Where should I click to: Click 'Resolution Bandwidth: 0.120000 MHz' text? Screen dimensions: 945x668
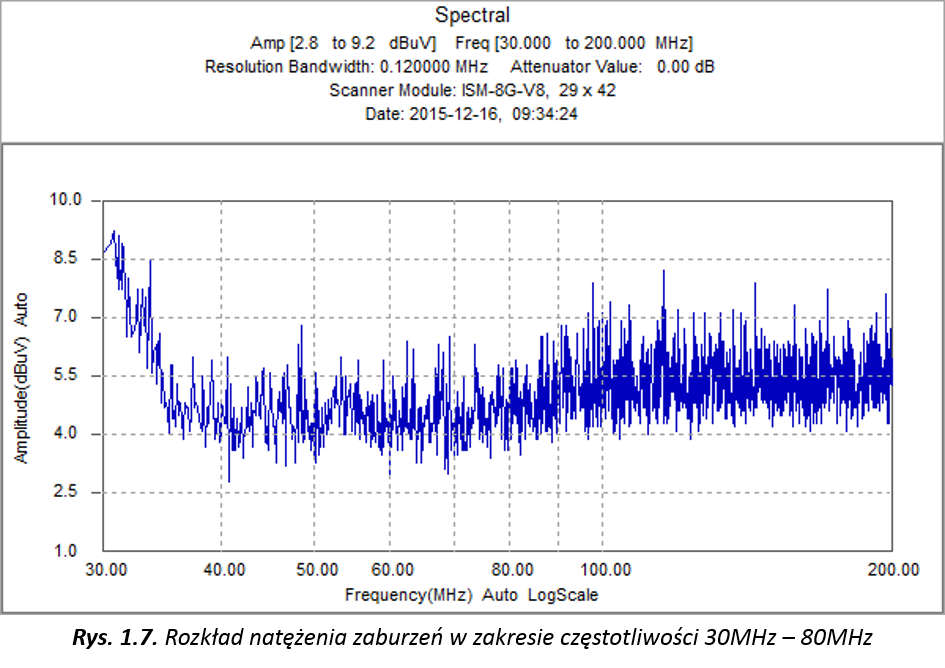[x=347, y=66]
